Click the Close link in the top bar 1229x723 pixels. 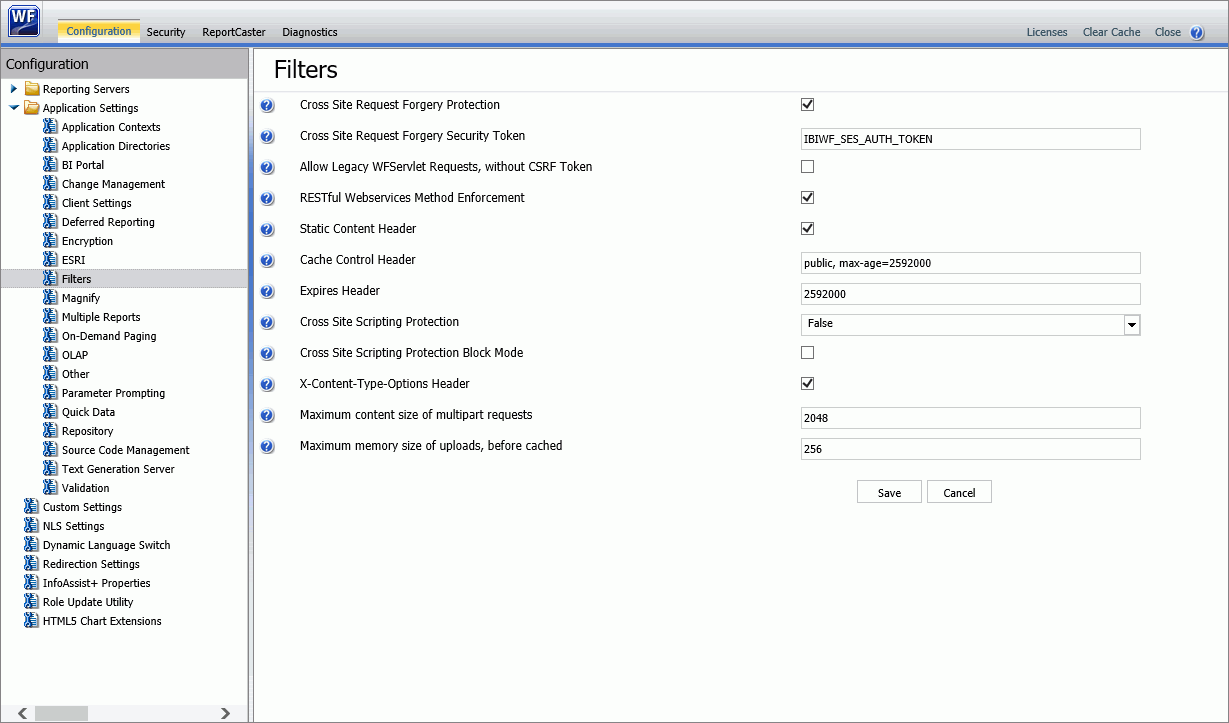(1168, 32)
